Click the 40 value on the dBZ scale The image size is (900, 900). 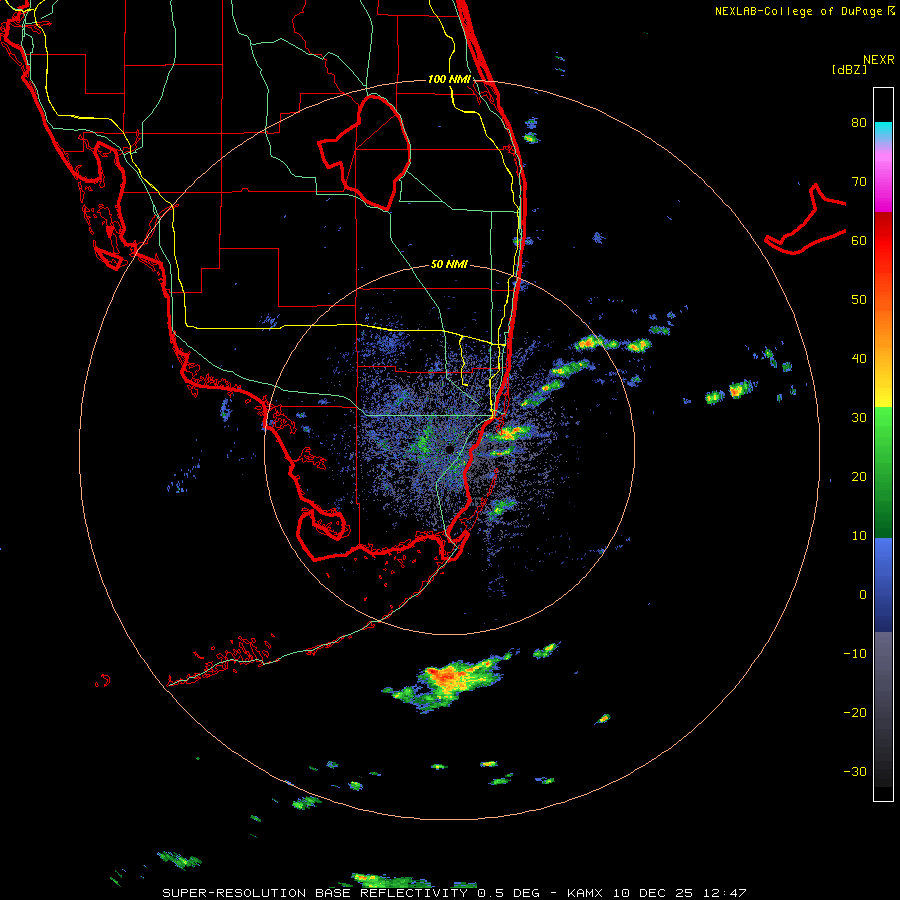(x=859, y=359)
